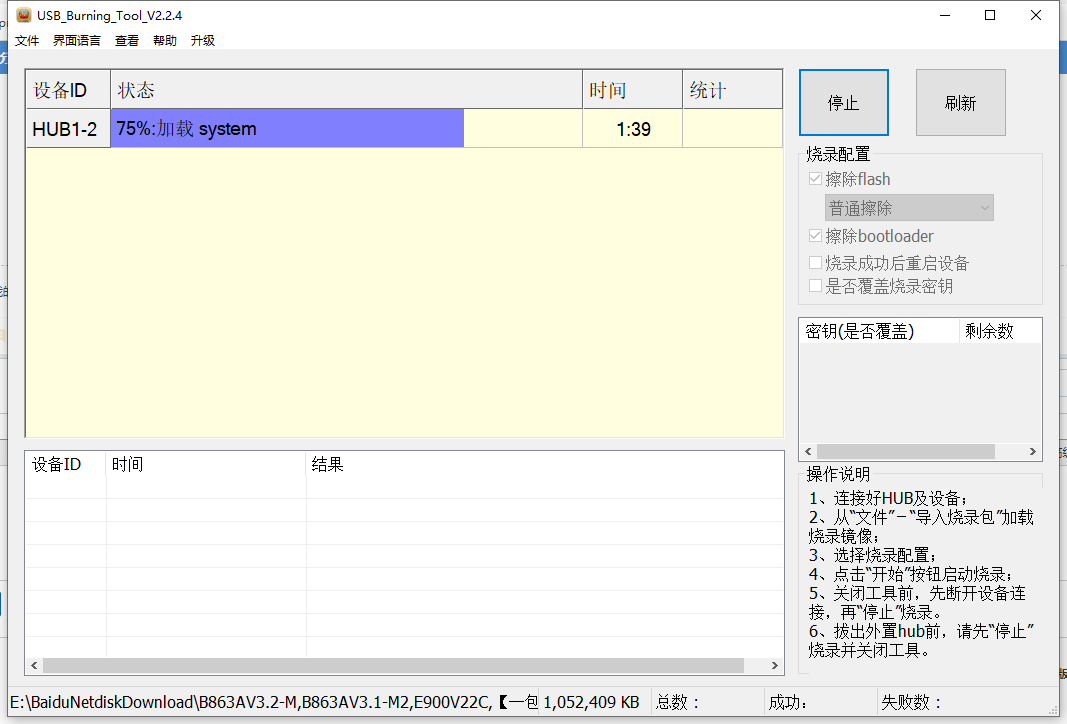The image size is (1067, 724).
Task: Close the USB Burning Tool window
Action: click(1036, 15)
